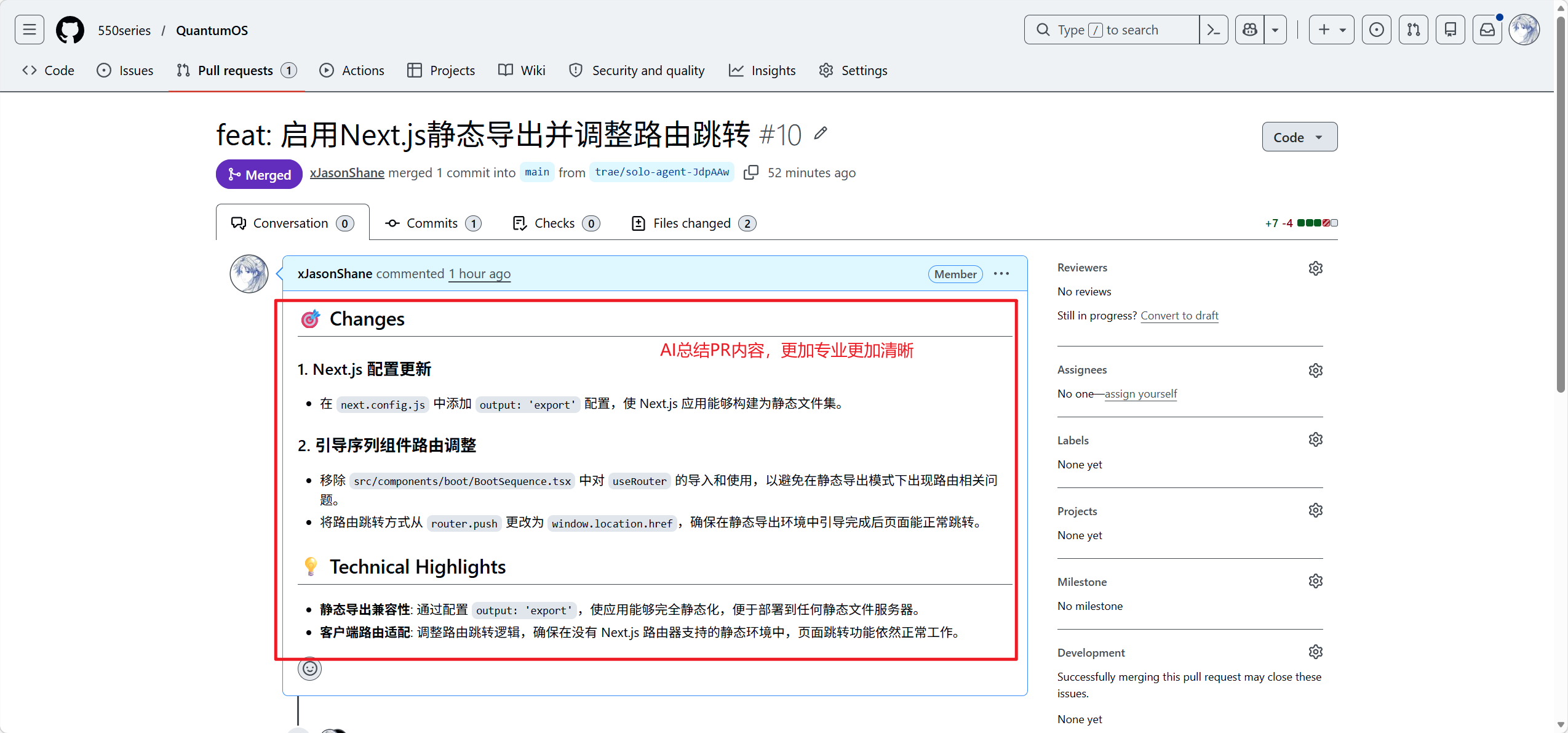
Task: Edit the pull request title pencil
Action: pos(821,134)
